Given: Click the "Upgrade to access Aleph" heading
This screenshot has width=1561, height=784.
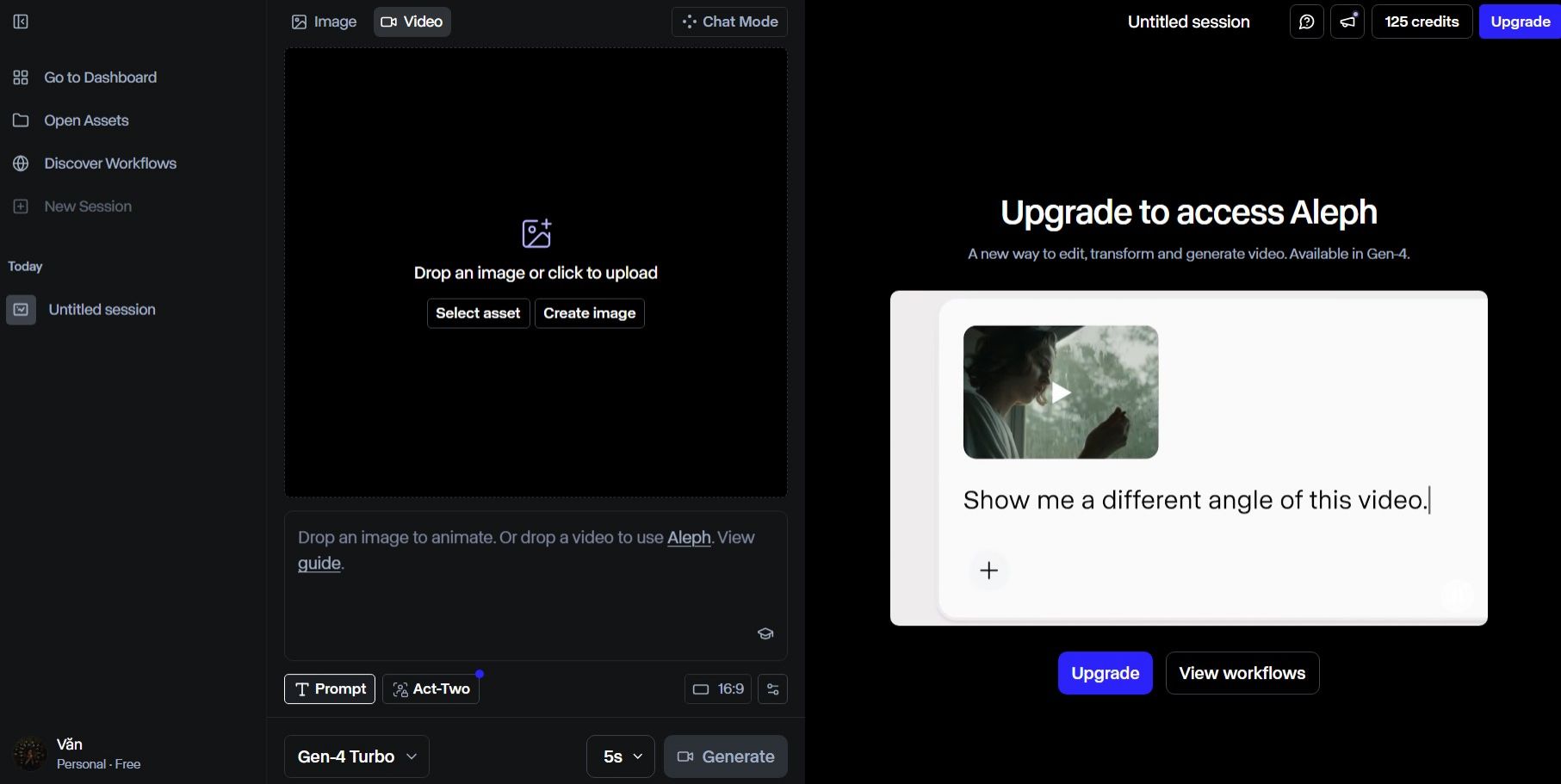Looking at the screenshot, I should [1189, 213].
